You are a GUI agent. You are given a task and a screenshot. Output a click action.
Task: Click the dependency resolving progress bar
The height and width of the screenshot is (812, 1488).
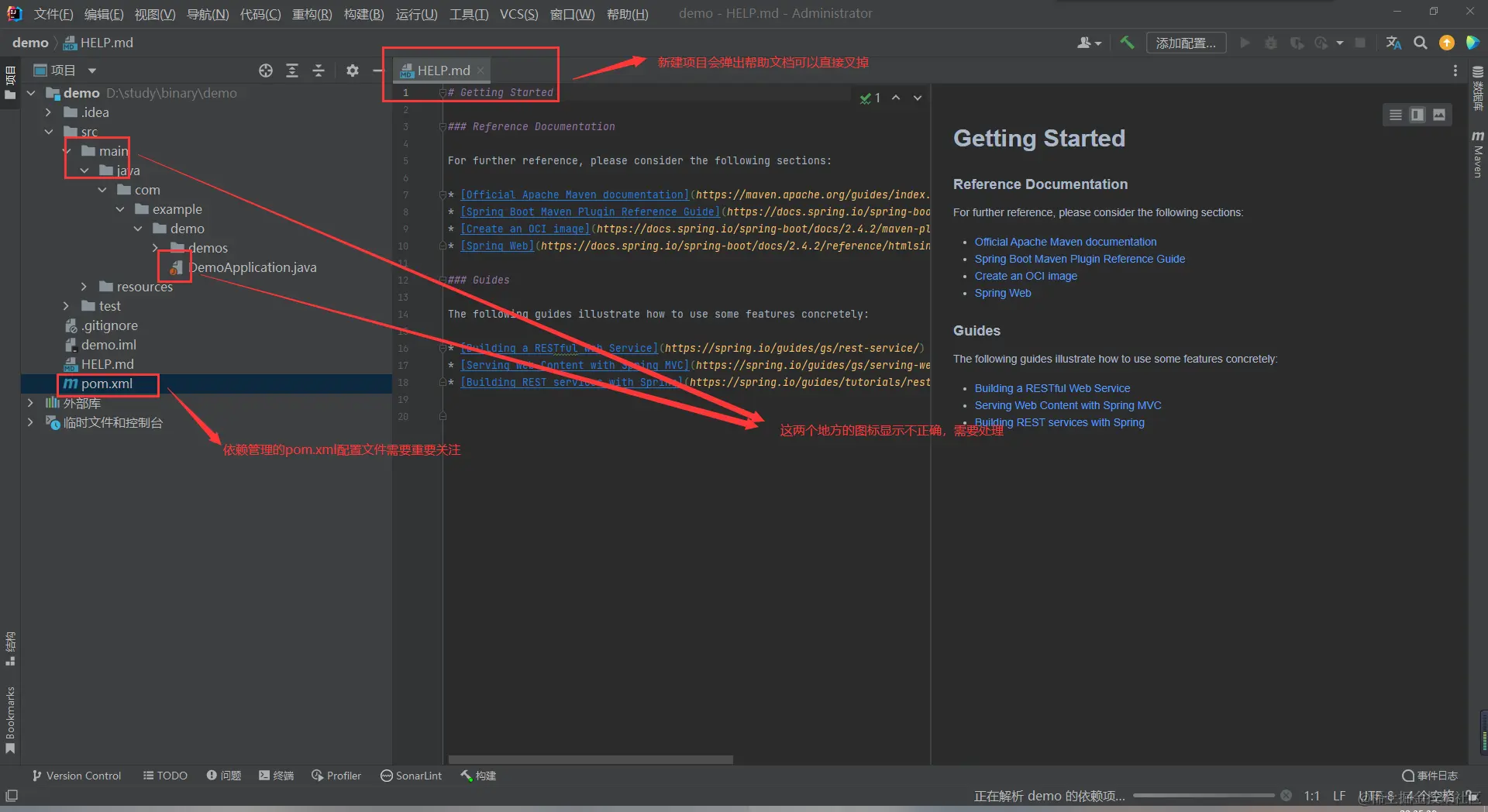coord(1204,796)
